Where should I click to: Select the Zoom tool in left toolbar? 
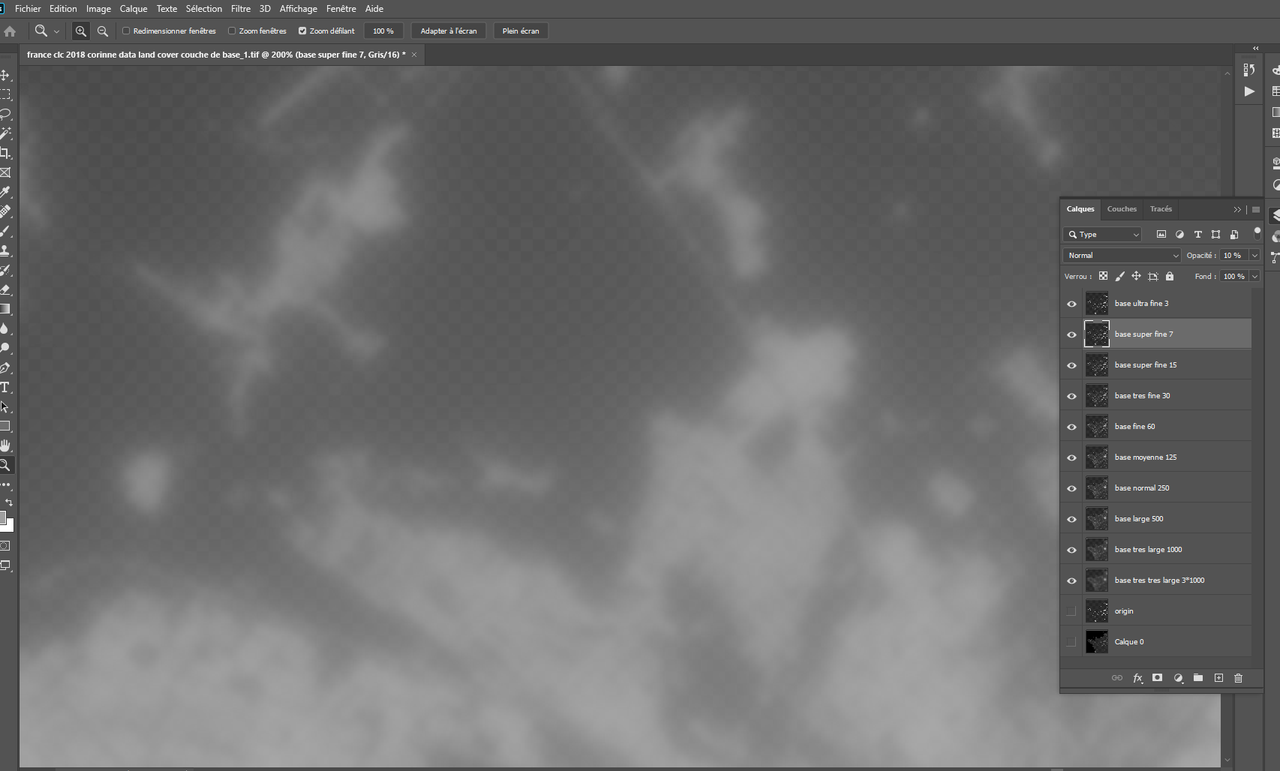click(5, 465)
